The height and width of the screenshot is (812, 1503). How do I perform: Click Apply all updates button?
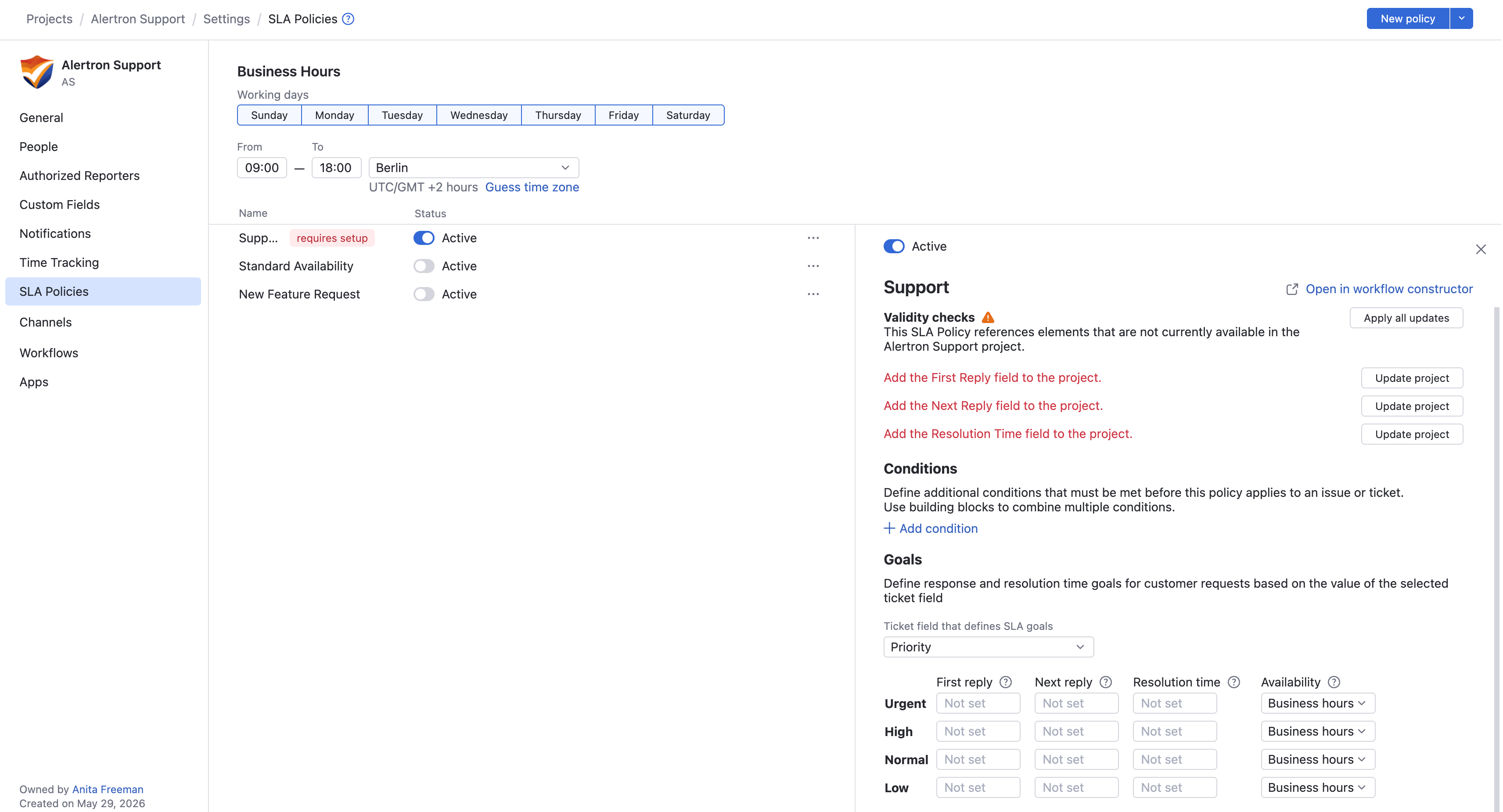(x=1406, y=318)
